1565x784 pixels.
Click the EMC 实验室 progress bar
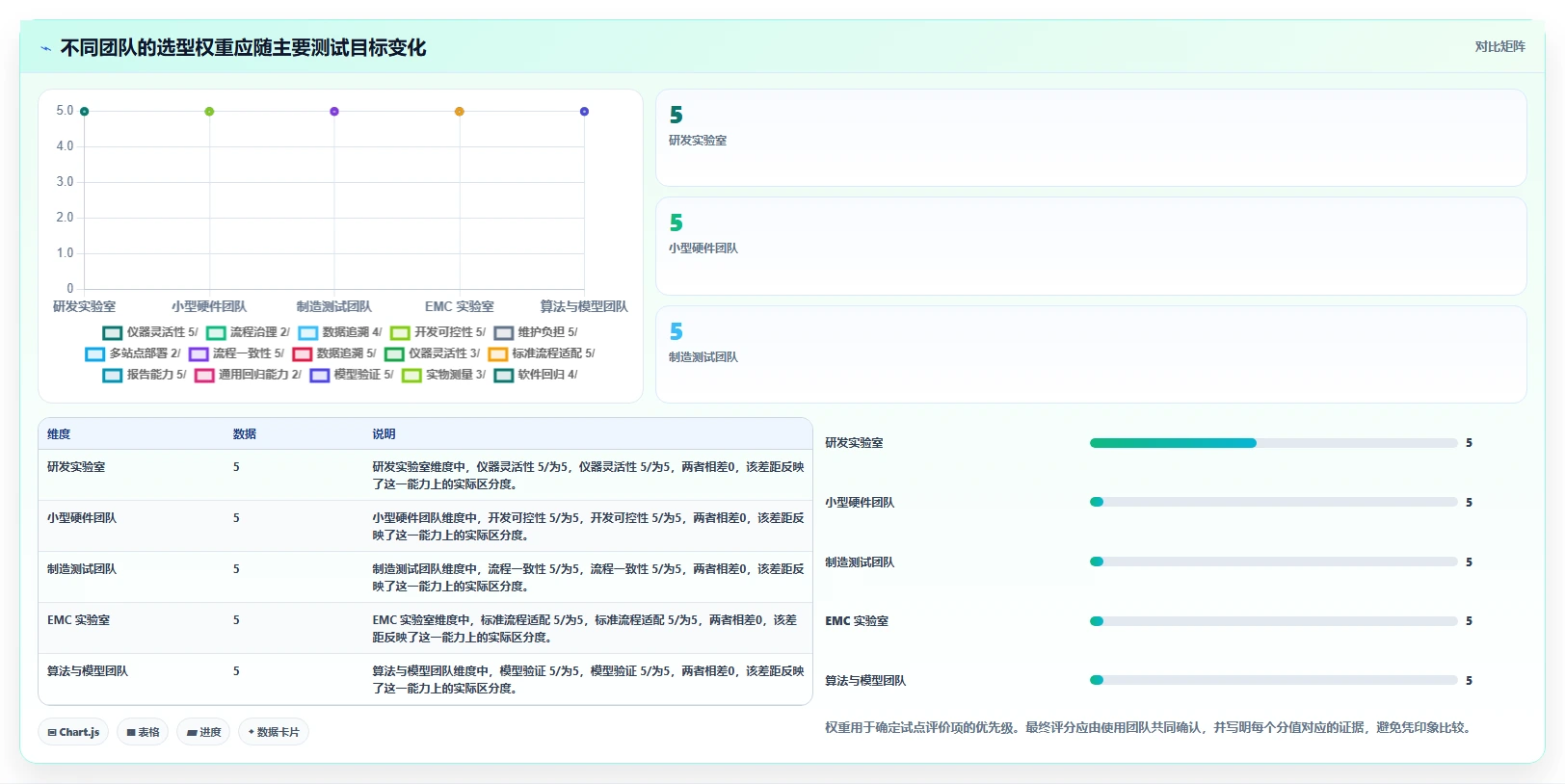click(x=1273, y=621)
